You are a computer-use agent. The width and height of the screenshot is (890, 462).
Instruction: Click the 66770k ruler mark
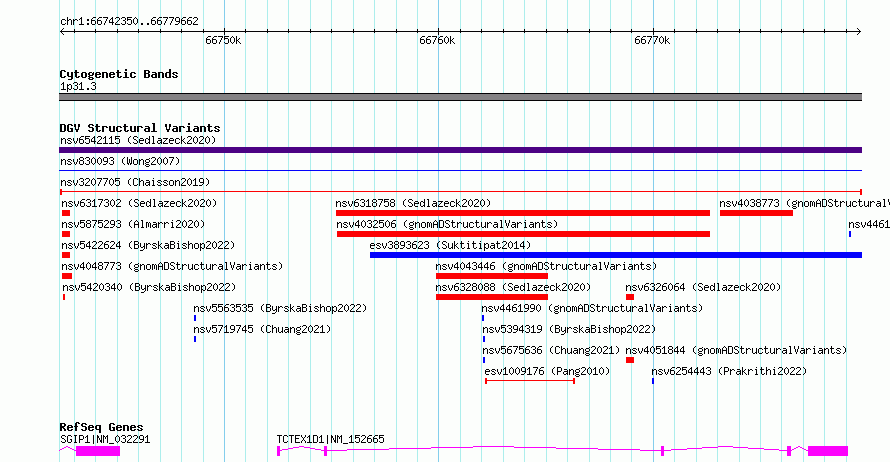pyautogui.click(x=652, y=41)
